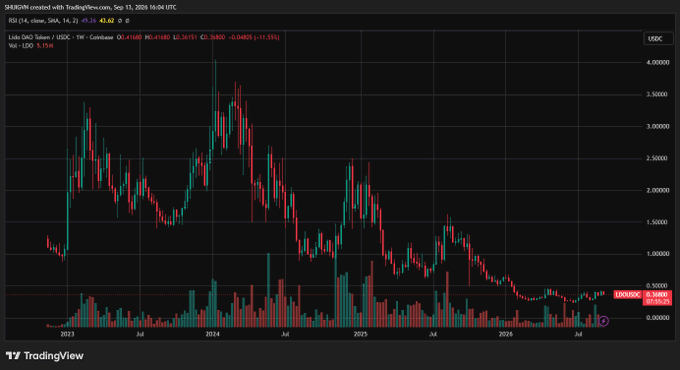
Task: Click the open price O0.41680
Action: 129,37
